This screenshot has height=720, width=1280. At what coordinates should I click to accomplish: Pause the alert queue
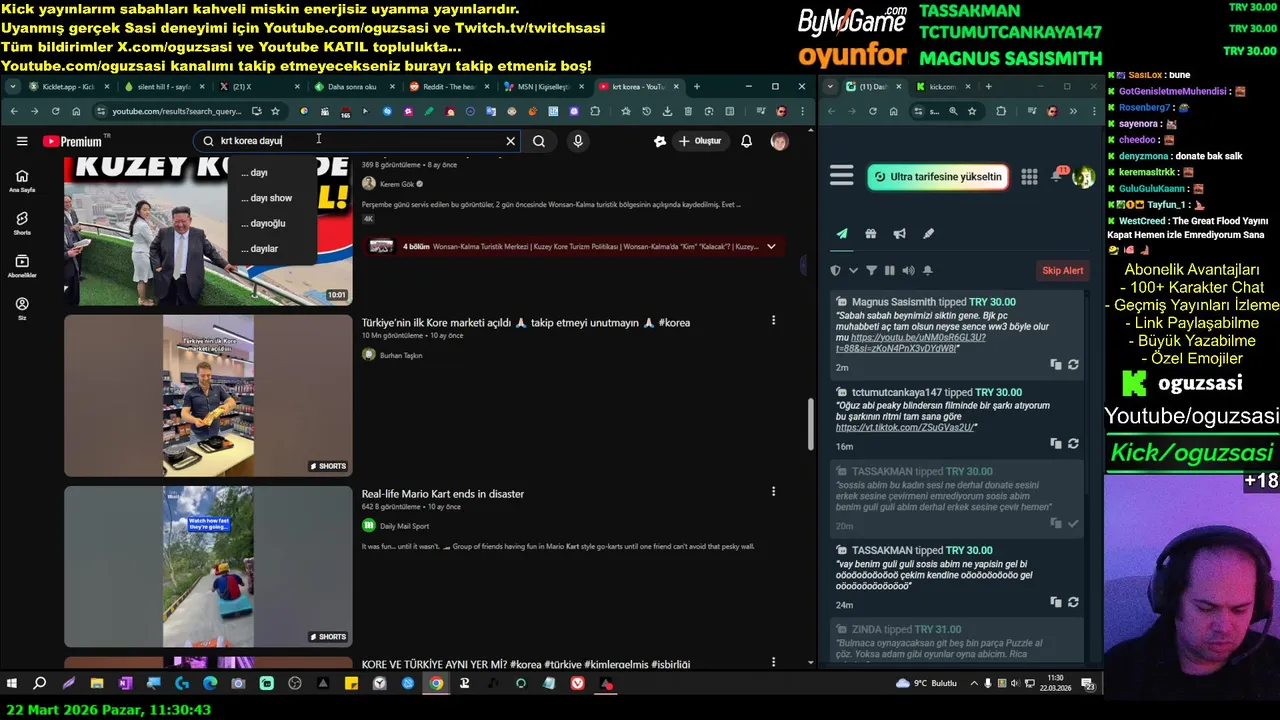pyautogui.click(x=889, y=270)
